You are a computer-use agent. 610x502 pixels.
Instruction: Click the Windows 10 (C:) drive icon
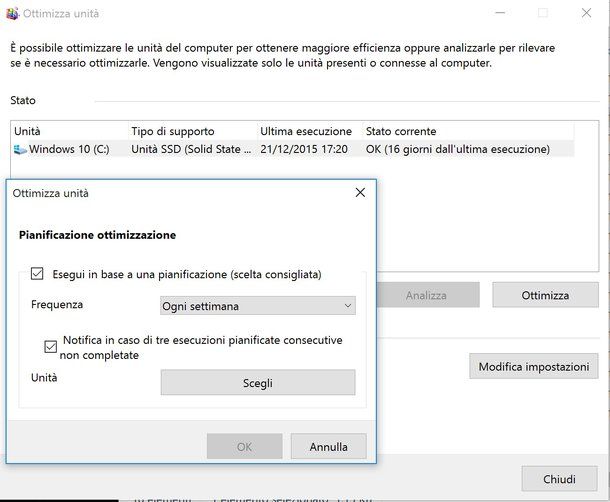pyautogui.click(x=20, y=149)
